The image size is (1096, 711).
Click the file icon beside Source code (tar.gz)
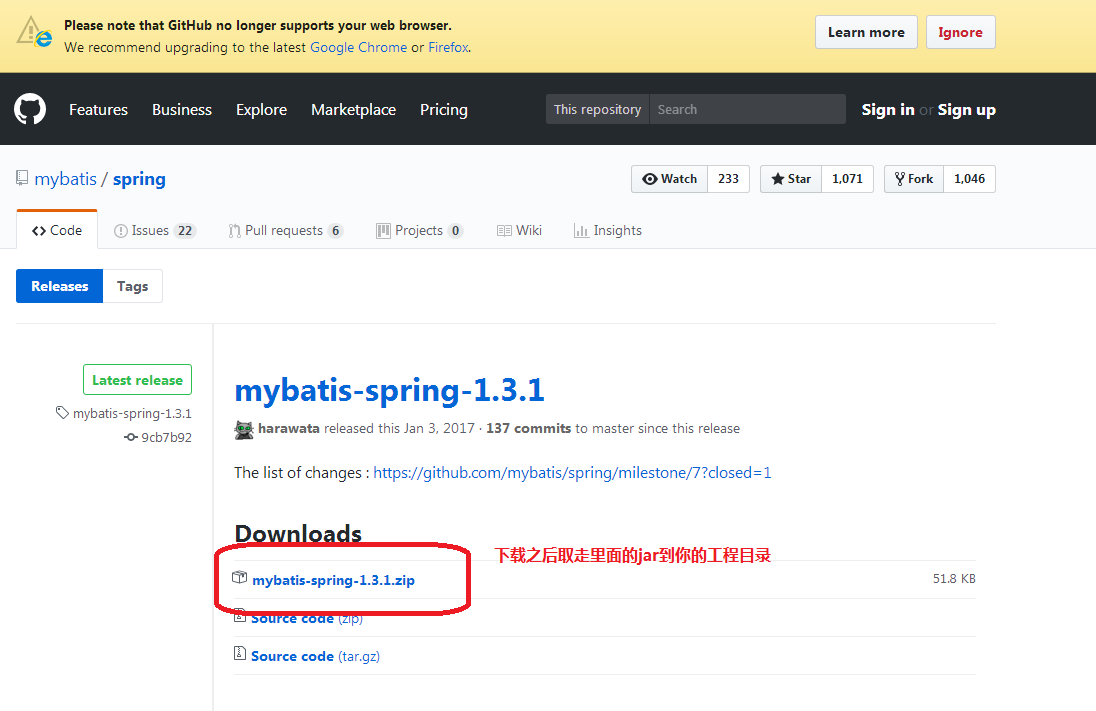[x=240, y=653]
